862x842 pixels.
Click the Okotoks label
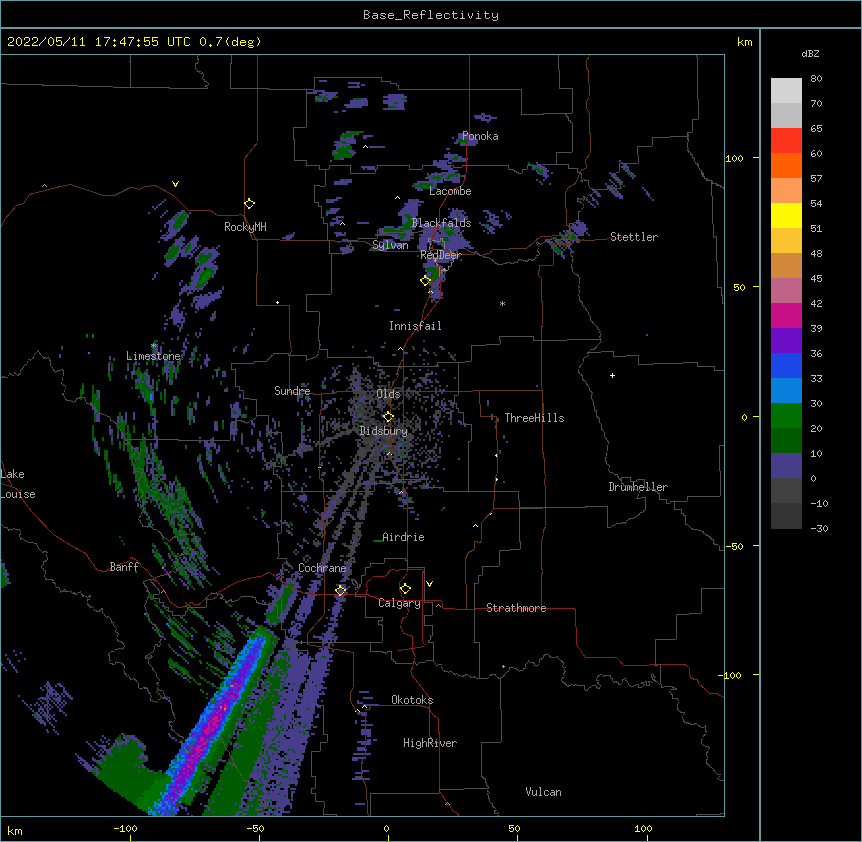point(412,700)
